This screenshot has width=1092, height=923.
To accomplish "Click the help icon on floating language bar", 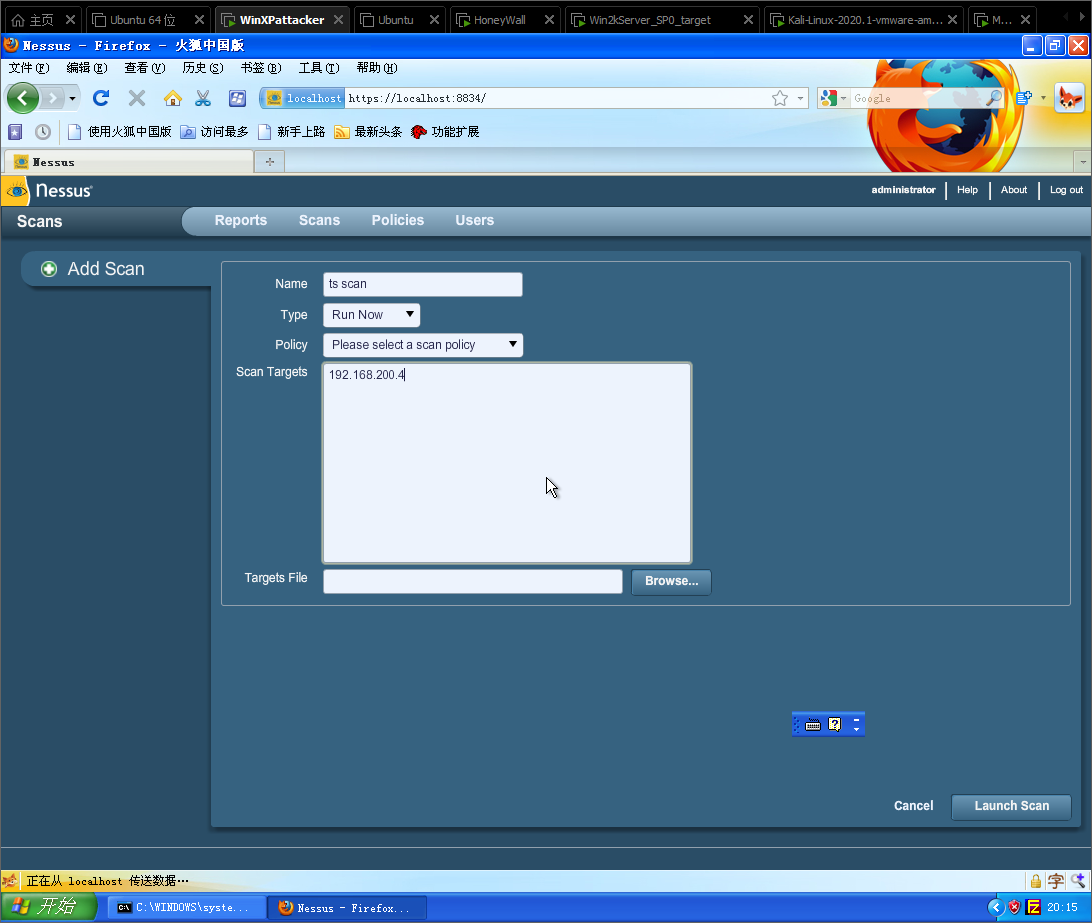I will (834, 725).
